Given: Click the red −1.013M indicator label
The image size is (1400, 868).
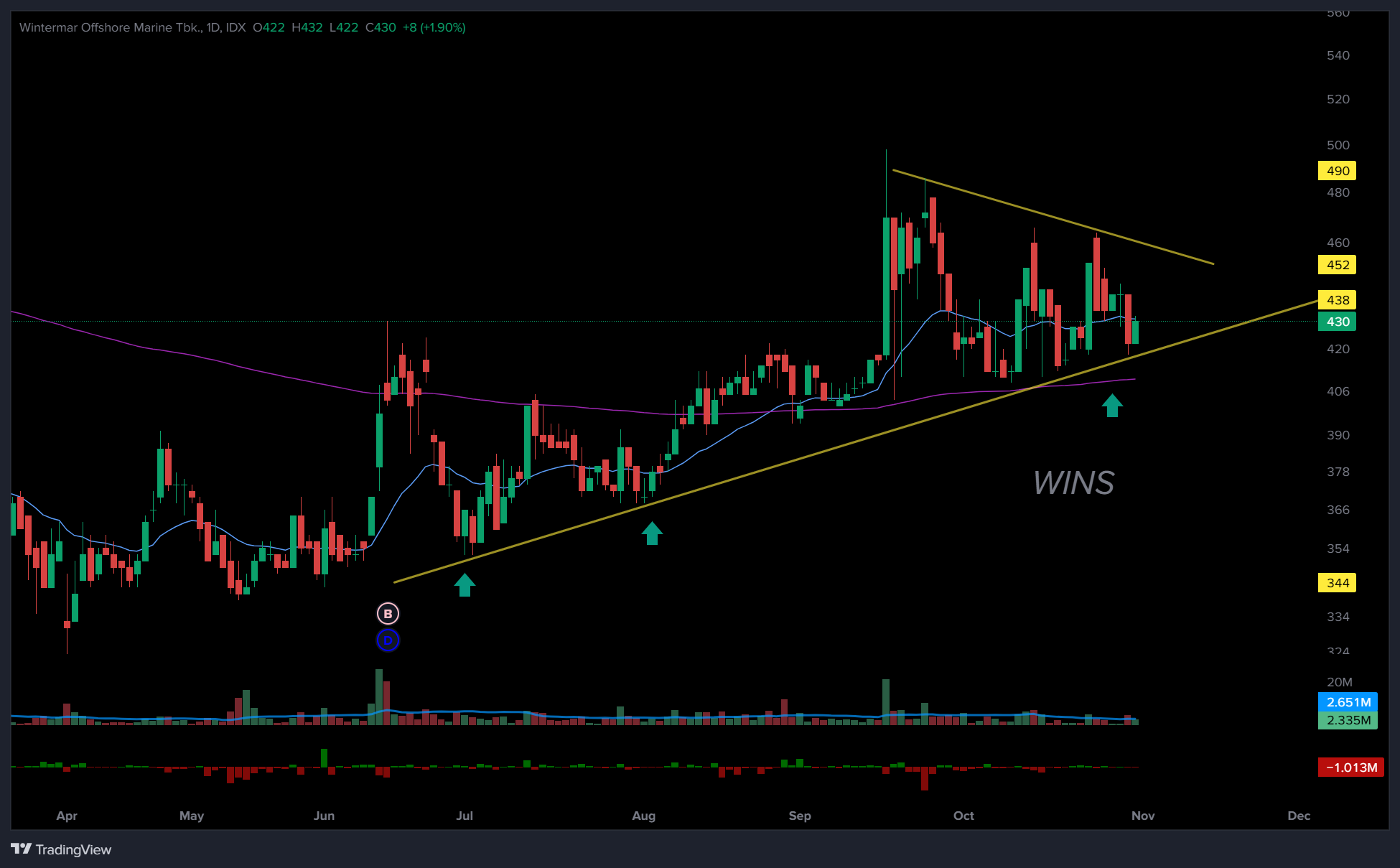Looking at the screenshot, I should 1350,767.
